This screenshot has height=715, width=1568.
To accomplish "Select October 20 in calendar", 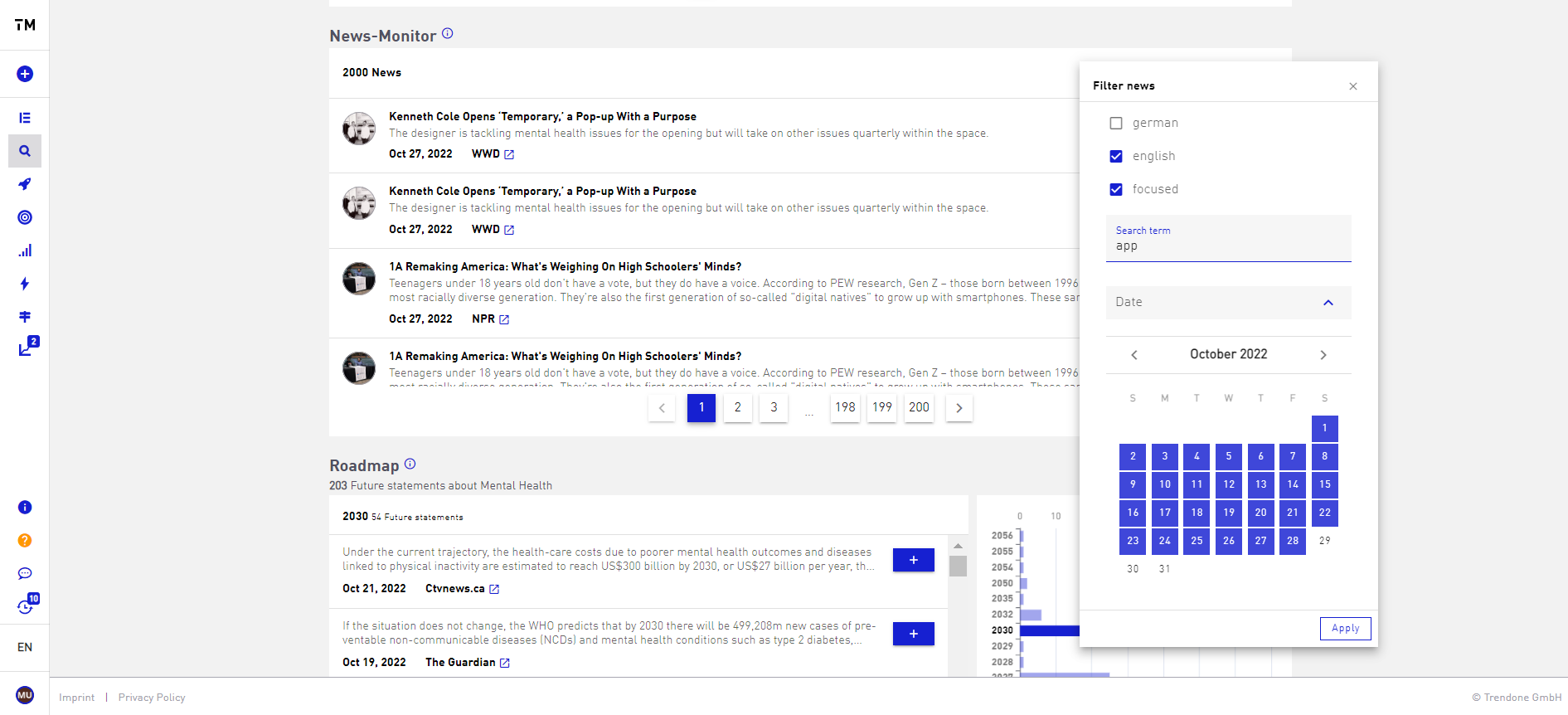I will [x=1260, y=513].
